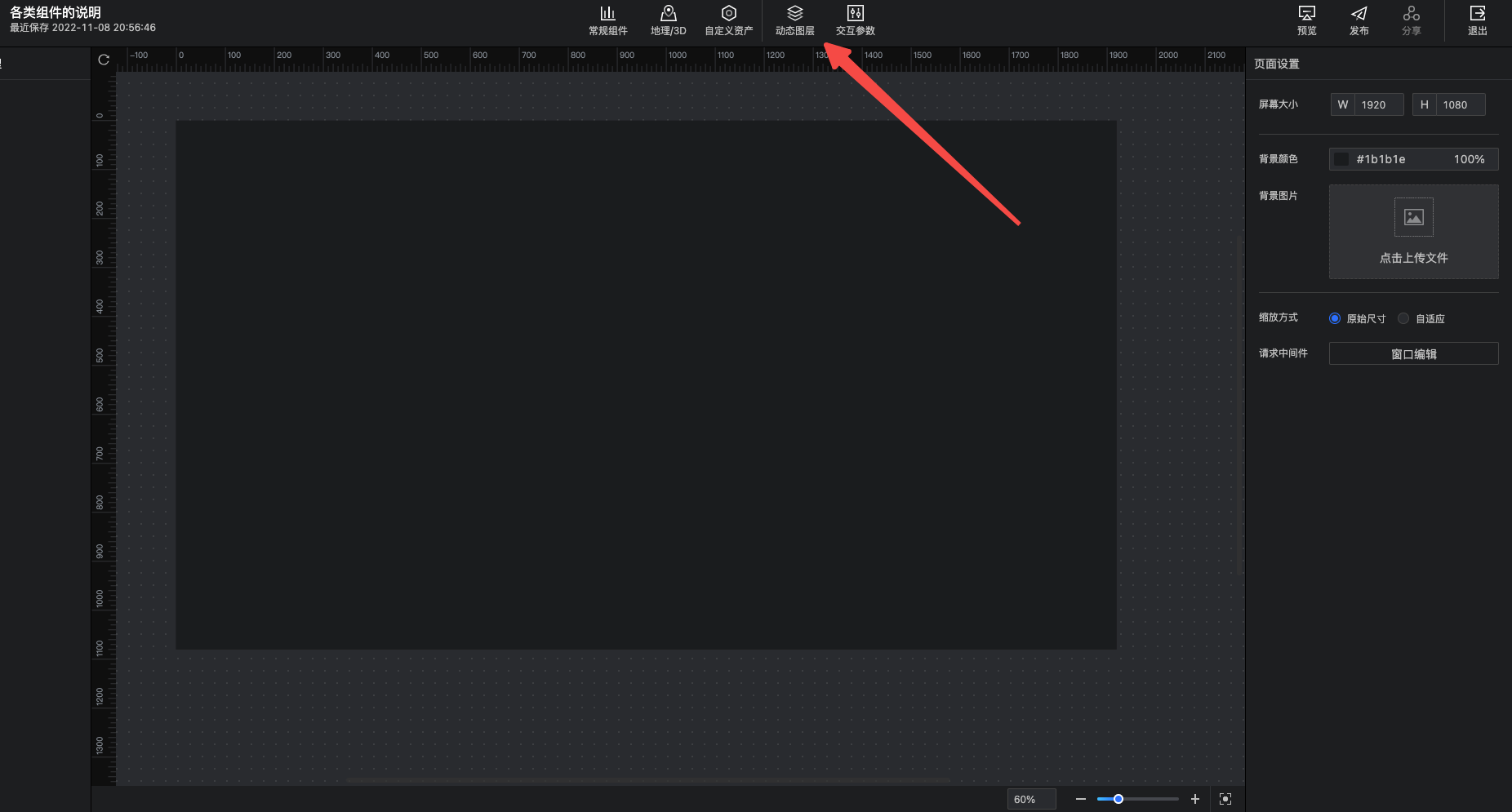Click the zoom slider handle
Screen dimensions: 1512x812
coord(1118,799)
